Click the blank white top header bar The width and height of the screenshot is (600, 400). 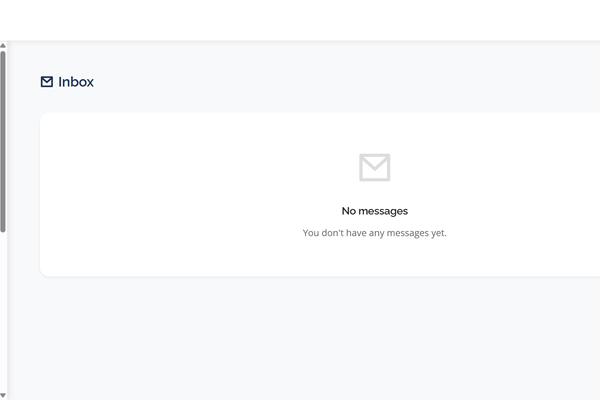coord(300,20)
